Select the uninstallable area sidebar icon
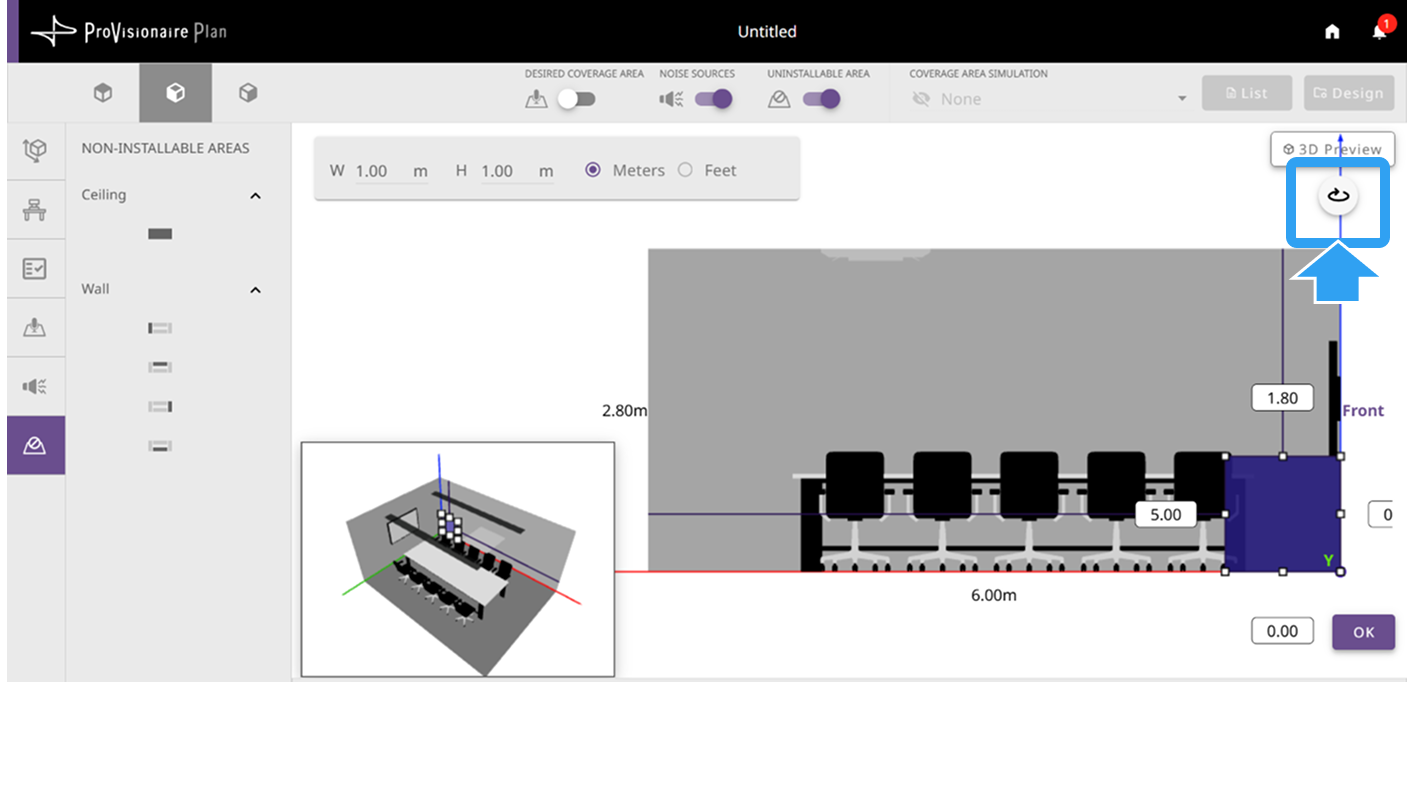Image resolution: width=1407 pixels, height=791 pixels. [36, 445]
